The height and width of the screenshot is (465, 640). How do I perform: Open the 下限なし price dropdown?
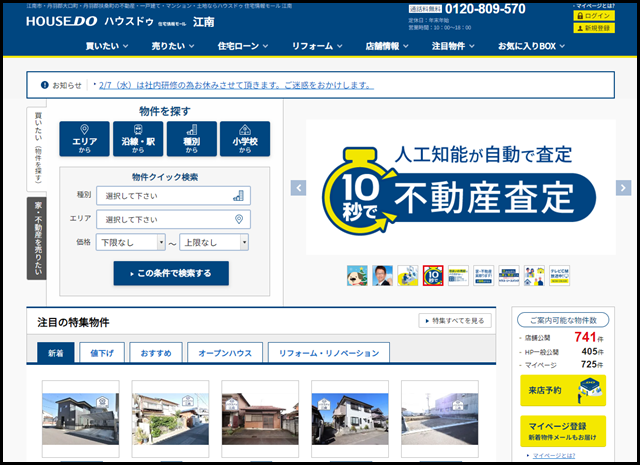[131, 242]
